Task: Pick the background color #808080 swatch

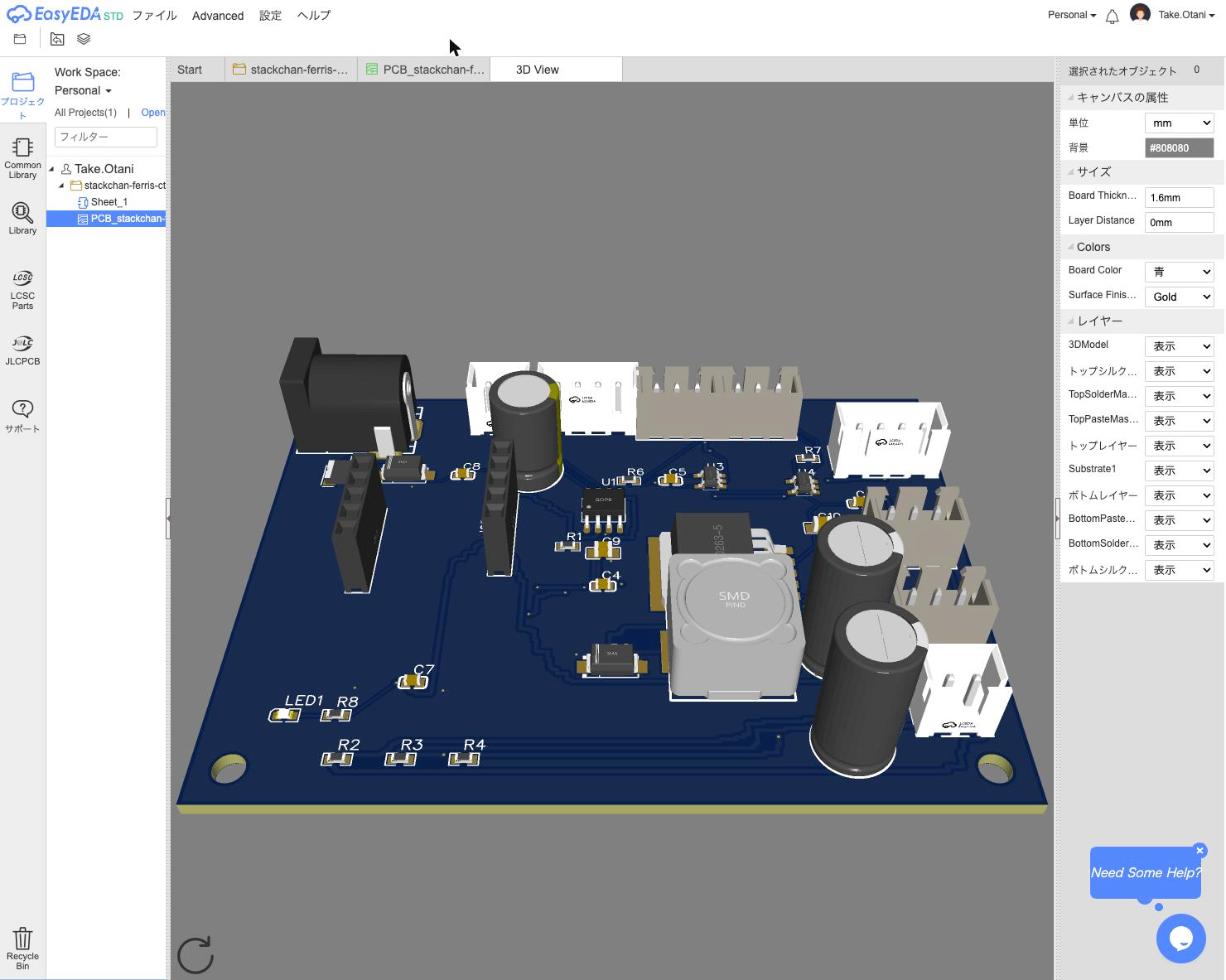Action: (1179, 148)
